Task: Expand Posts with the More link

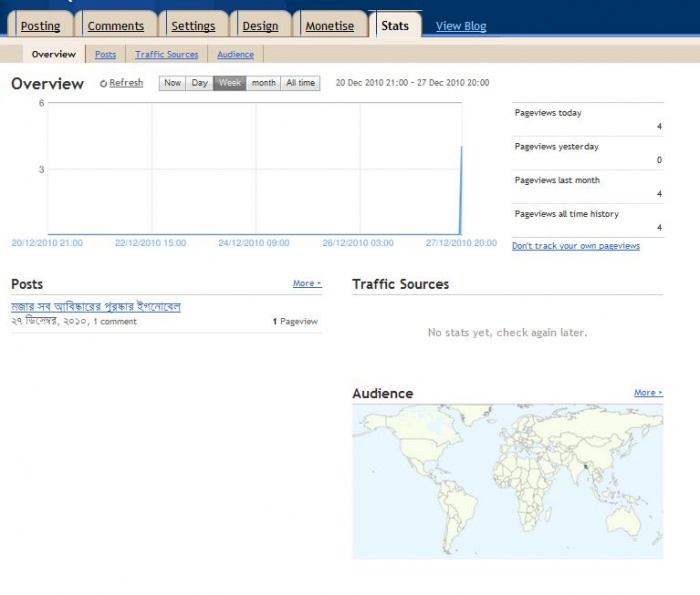Action: click(306, 284)
